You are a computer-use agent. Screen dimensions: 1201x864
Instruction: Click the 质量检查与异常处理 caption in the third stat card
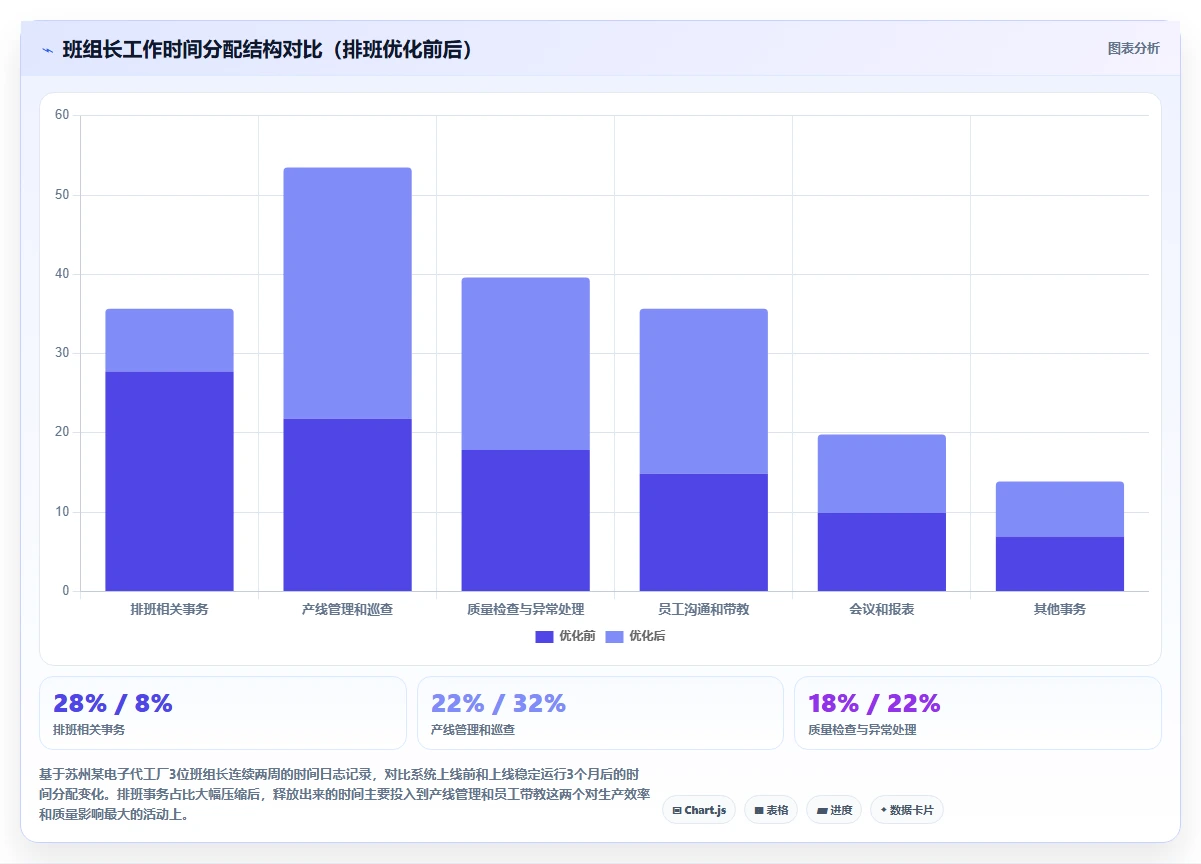[862, 730]
